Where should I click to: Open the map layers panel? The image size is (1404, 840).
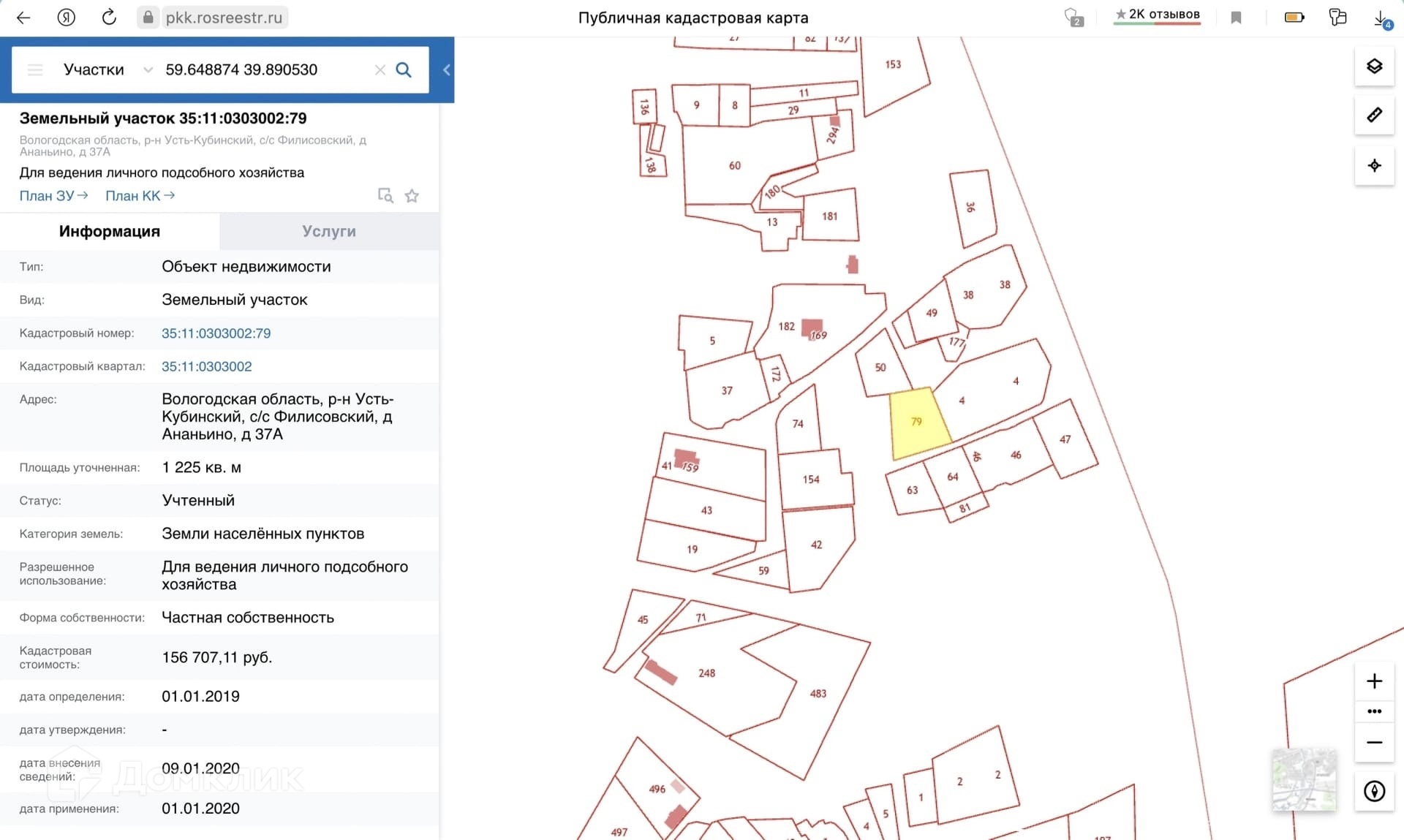(x=1374, y=67)
